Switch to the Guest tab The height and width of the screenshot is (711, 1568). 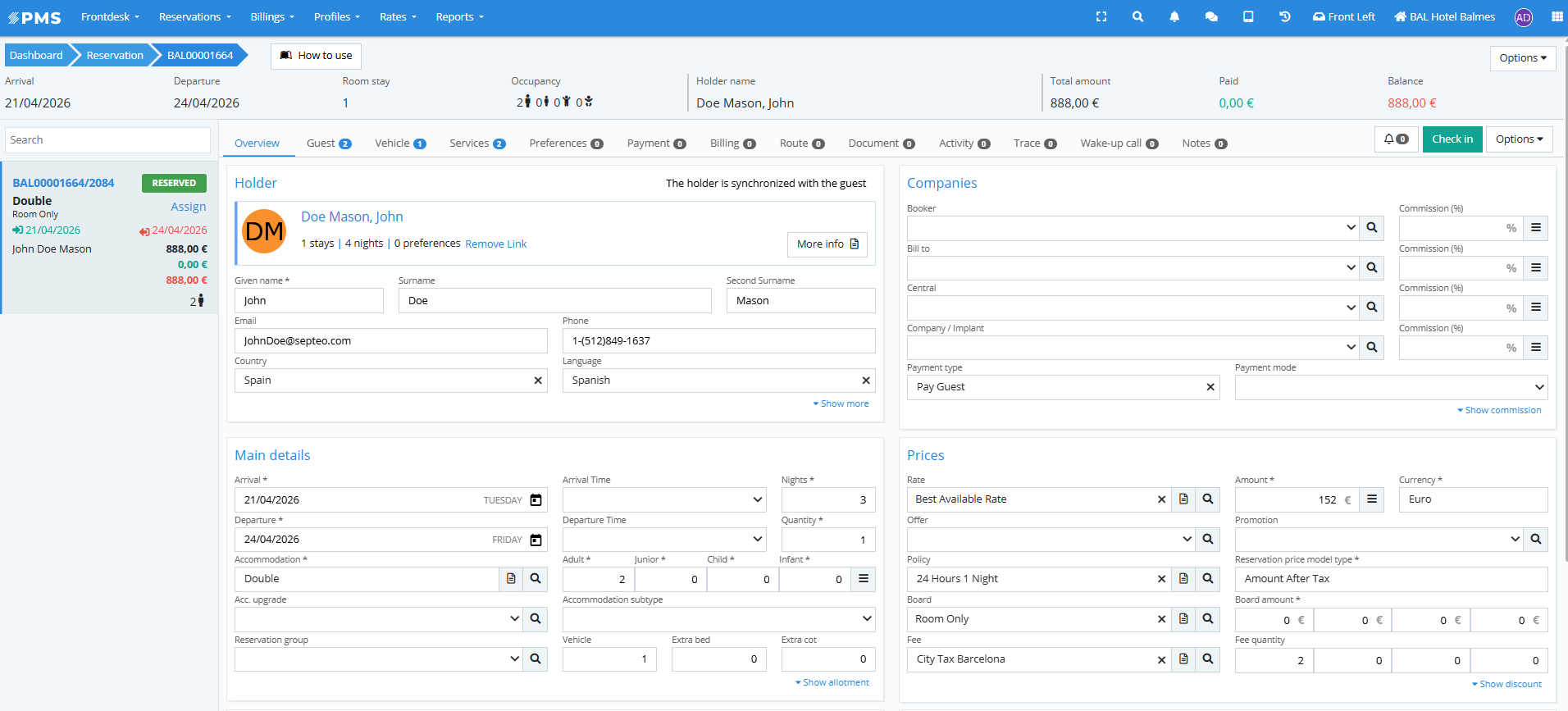(x=329, y=144)
